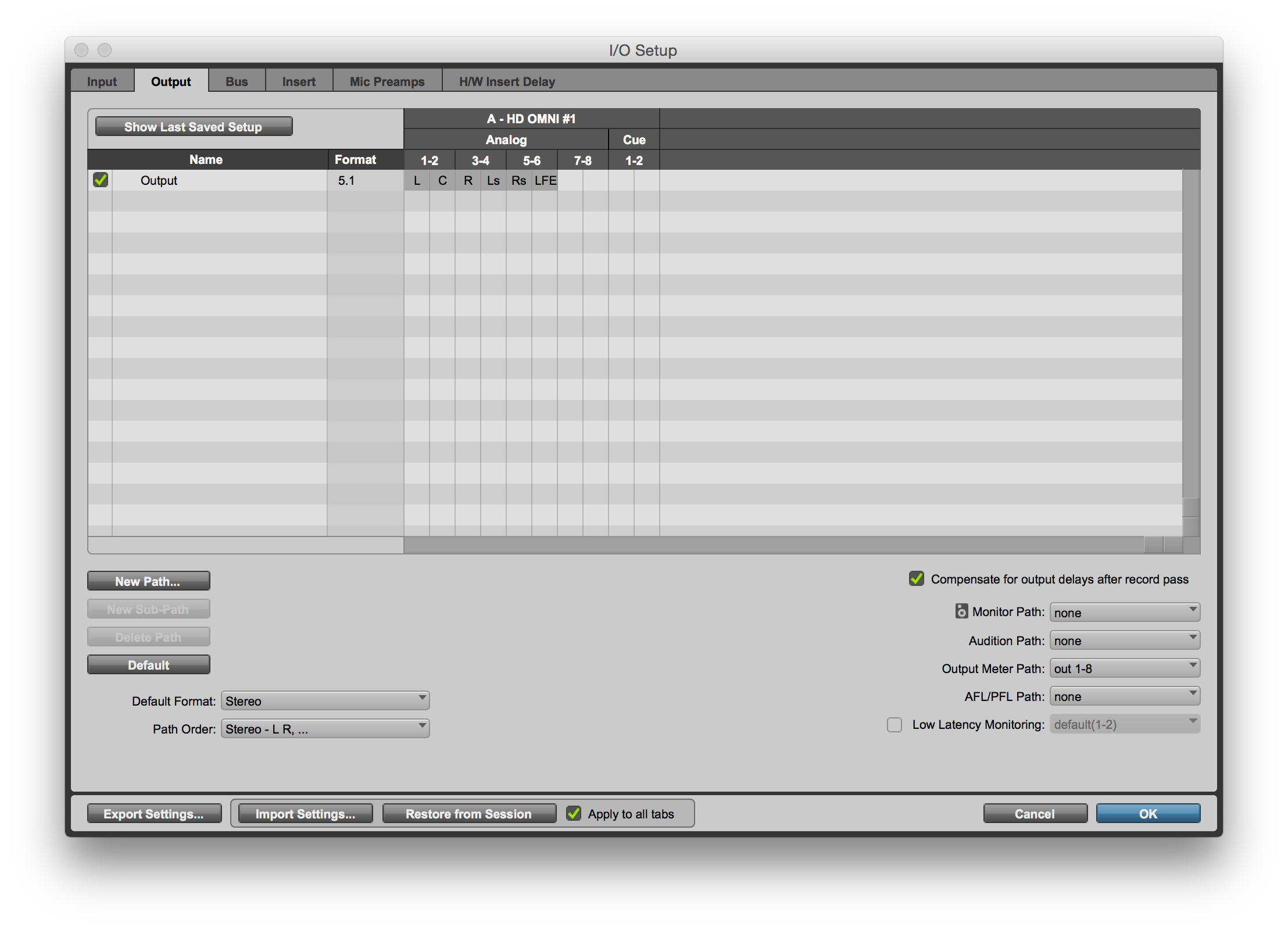Disable Apply to all tabs checkbox
Screen dimensions: 1288x930
[574, 814]
